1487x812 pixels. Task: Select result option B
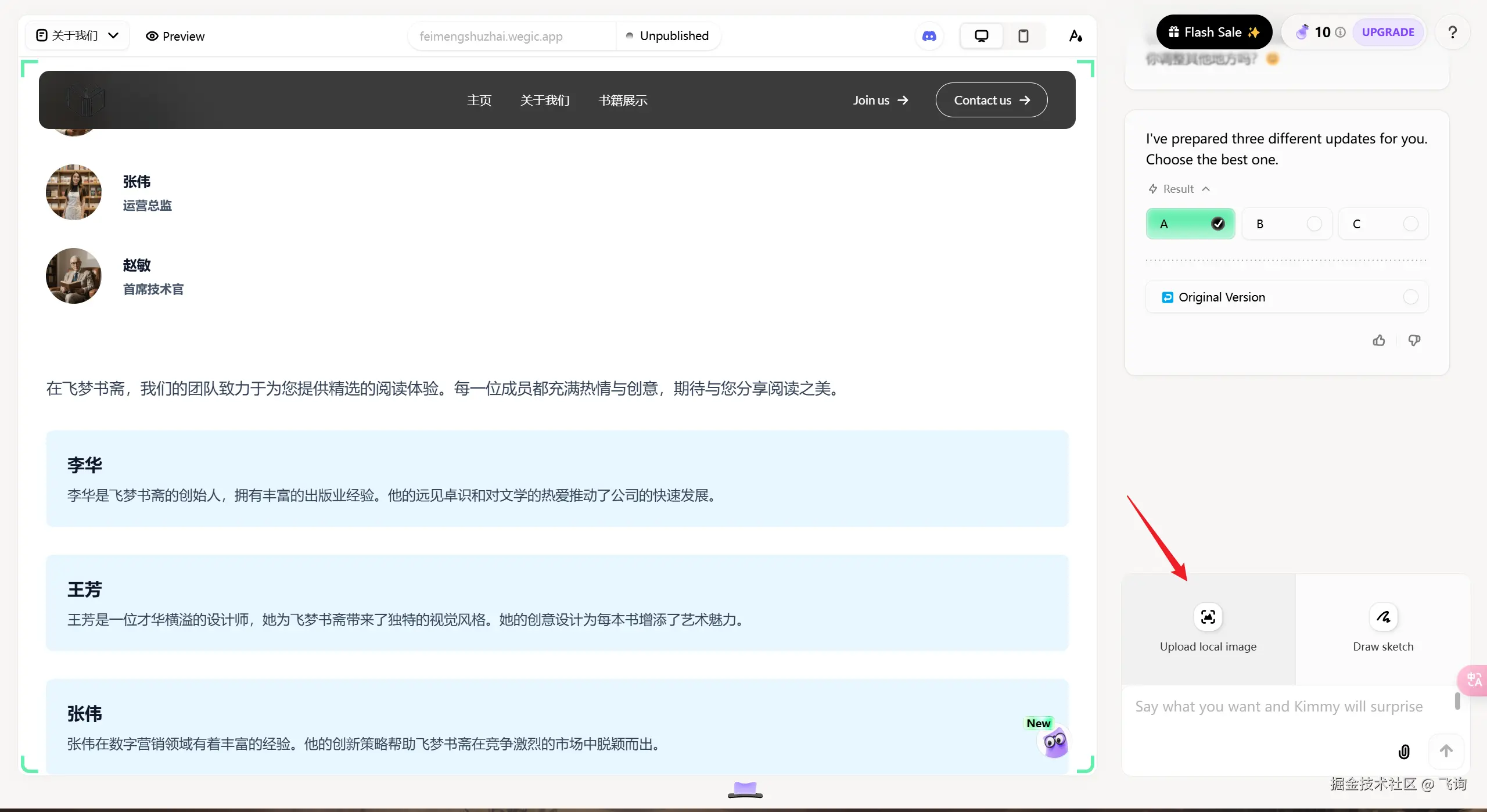coord(1287,224)
